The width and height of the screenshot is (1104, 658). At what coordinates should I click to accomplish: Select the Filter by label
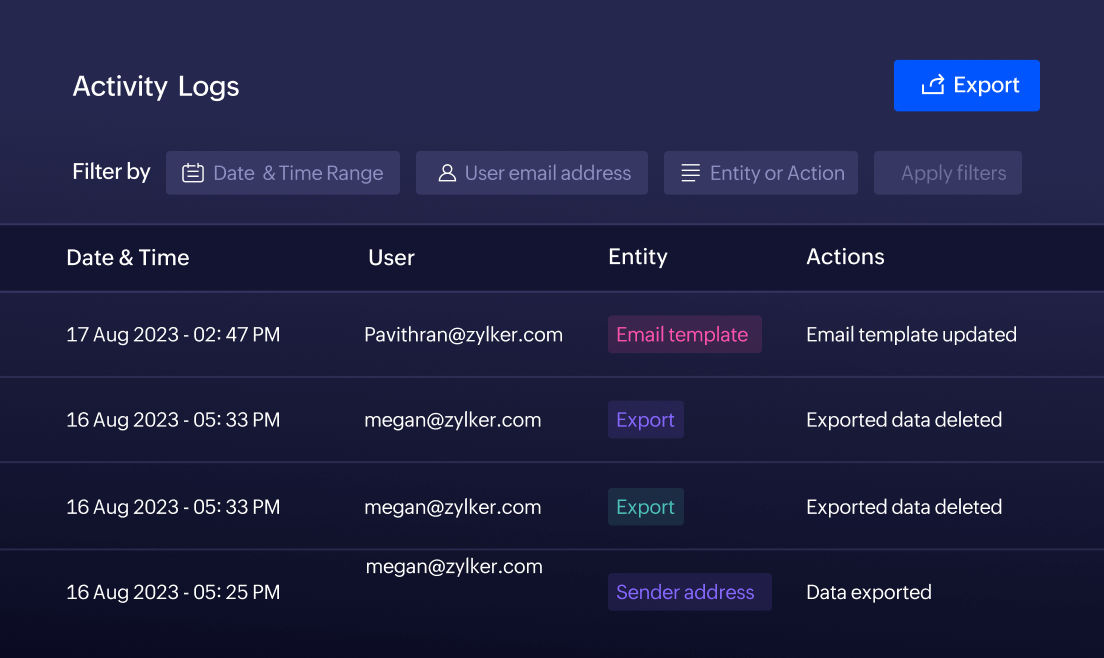tap(111, 171)
